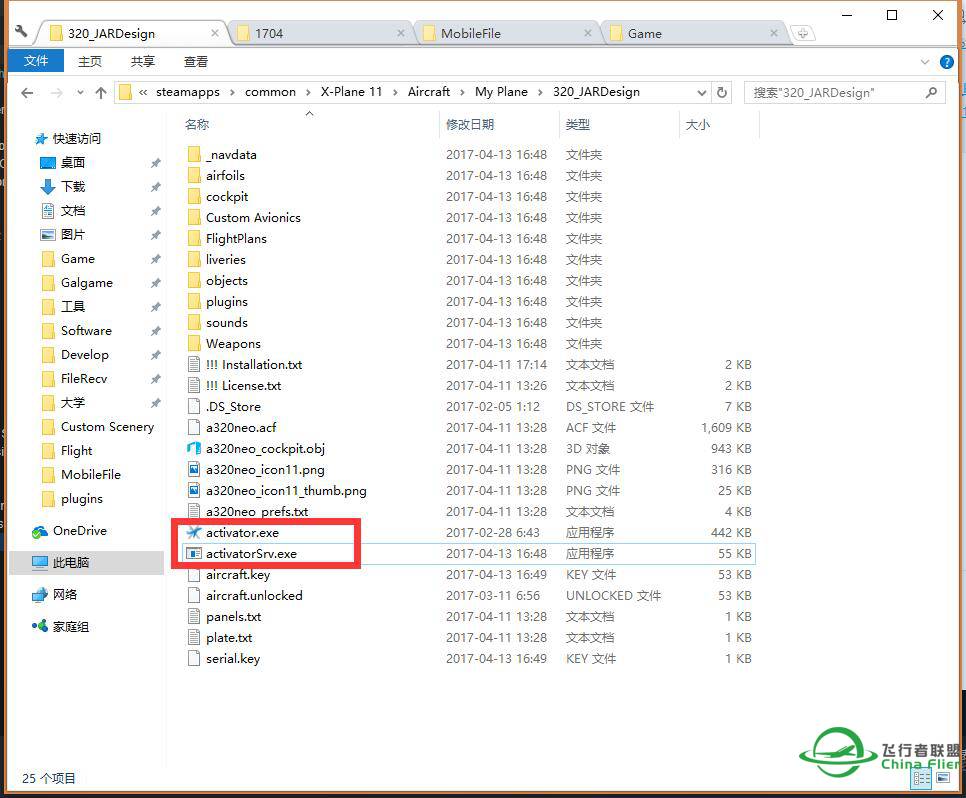Close the 1704 tab
This screenshot has height=798, width=966.
401,33
